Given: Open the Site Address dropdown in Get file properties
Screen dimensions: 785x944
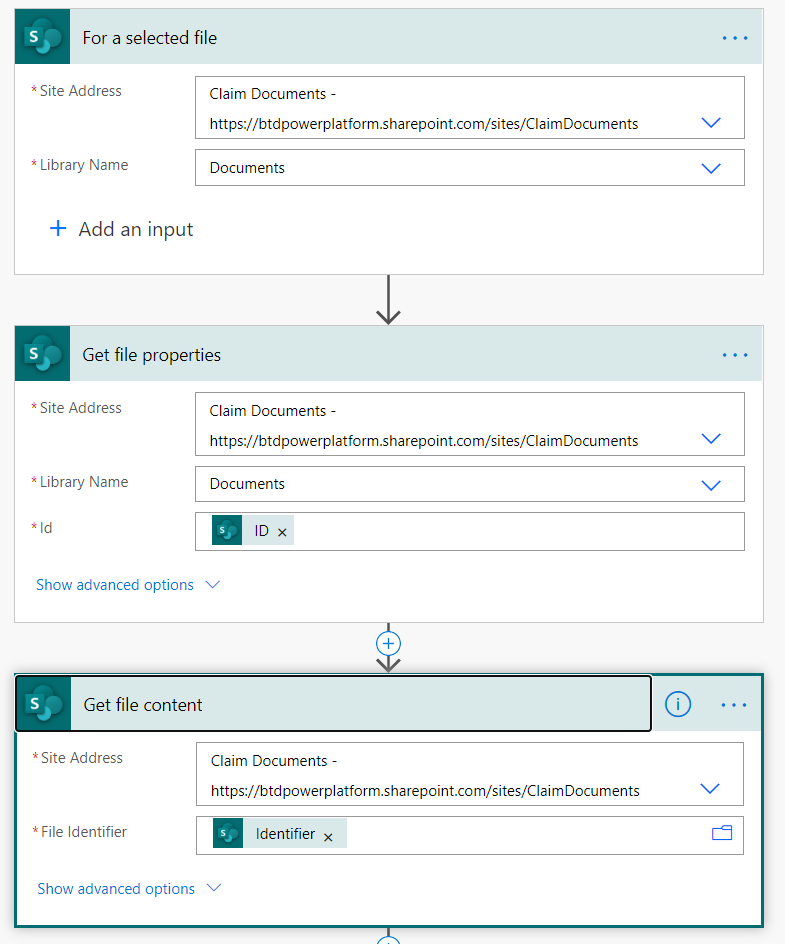Looking at the screenshot, I should [x=710, y=437].
